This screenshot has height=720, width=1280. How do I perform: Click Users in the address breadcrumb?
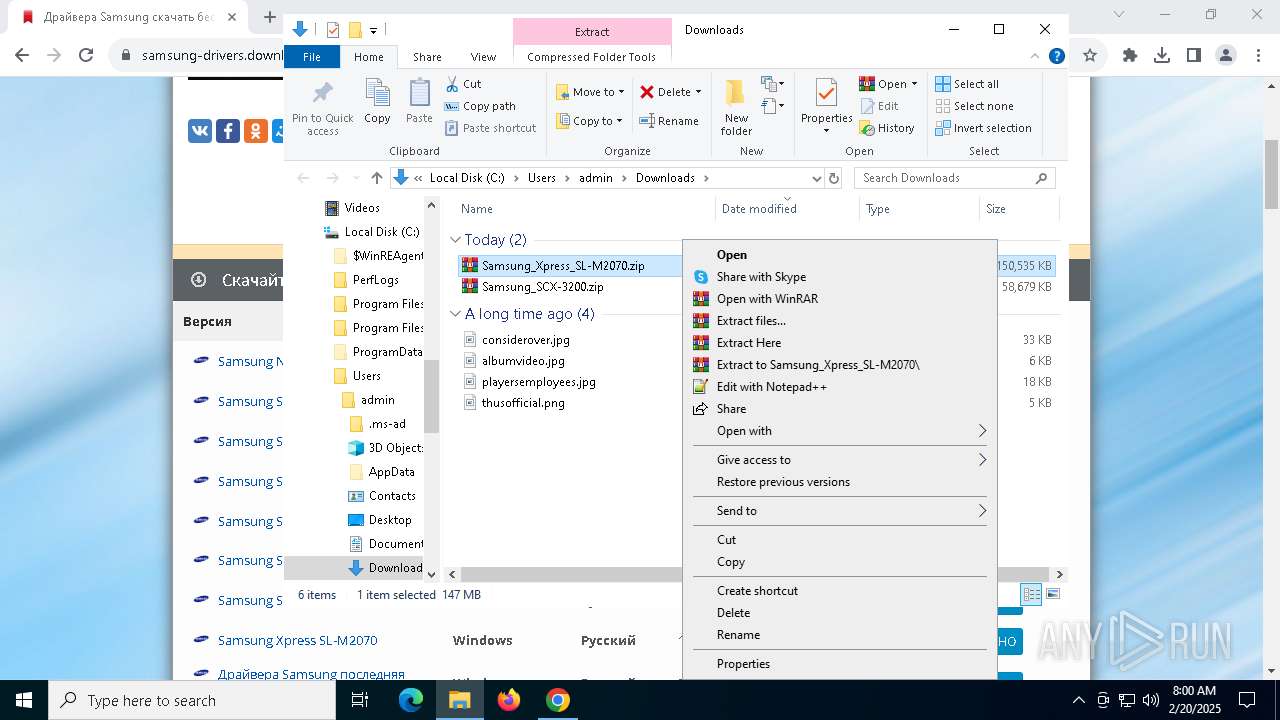[541, 178]
